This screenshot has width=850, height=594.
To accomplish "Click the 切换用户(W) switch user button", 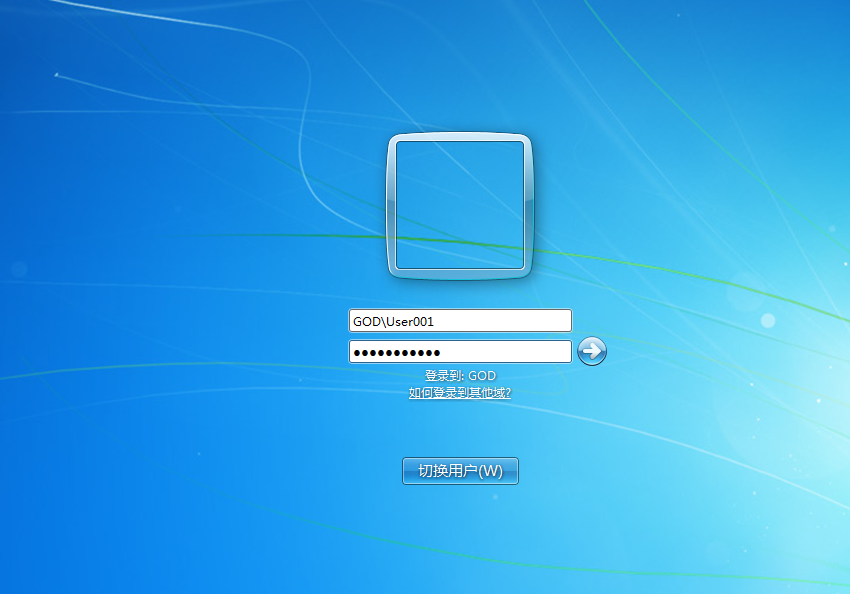I will point(460,470).
